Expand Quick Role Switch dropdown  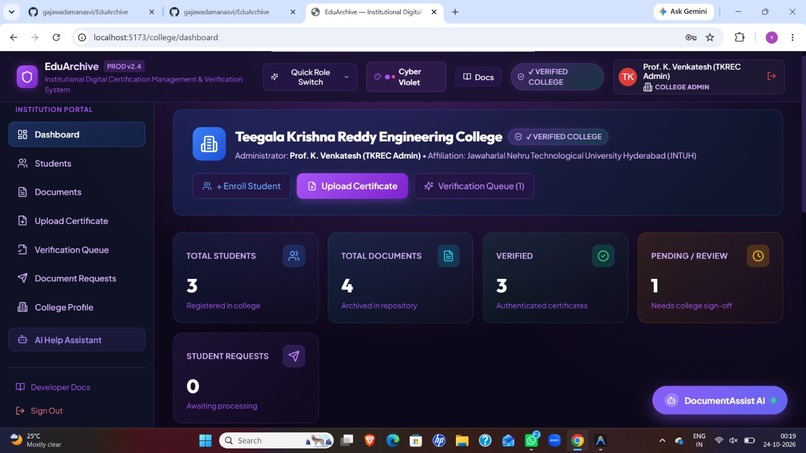click(x=310, y=77)
